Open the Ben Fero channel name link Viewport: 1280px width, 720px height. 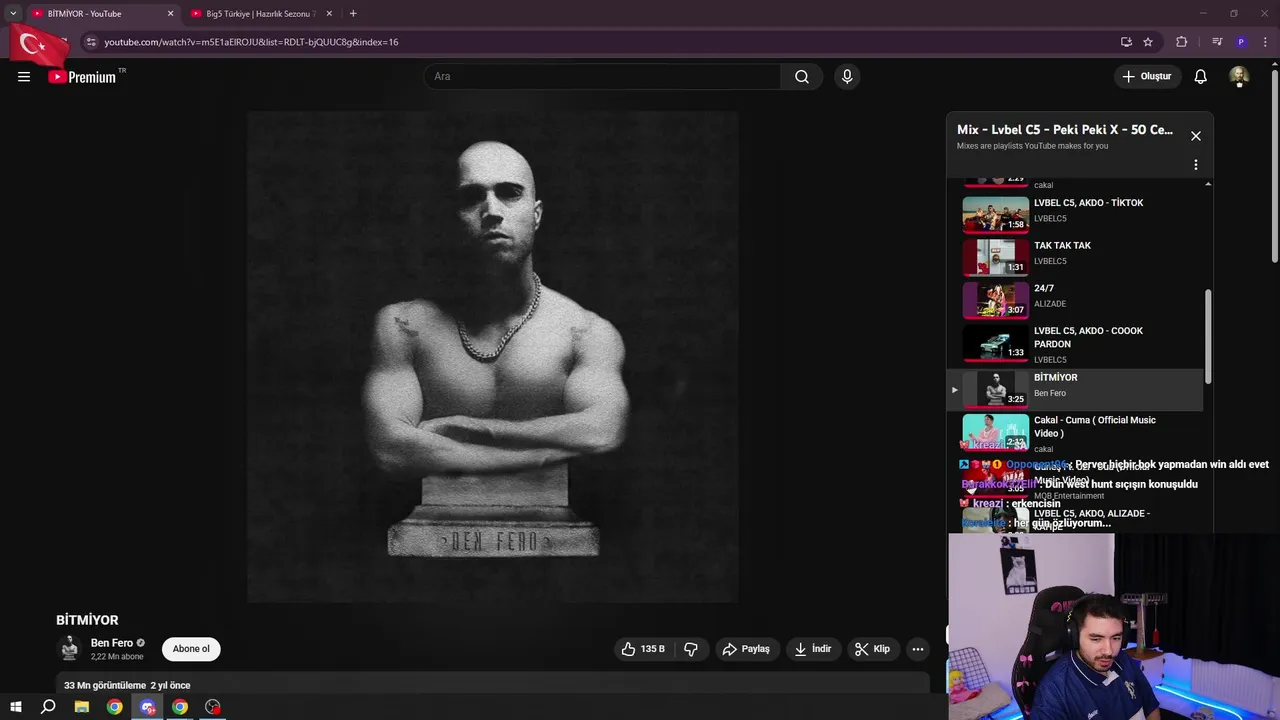[x=111, y=643]
